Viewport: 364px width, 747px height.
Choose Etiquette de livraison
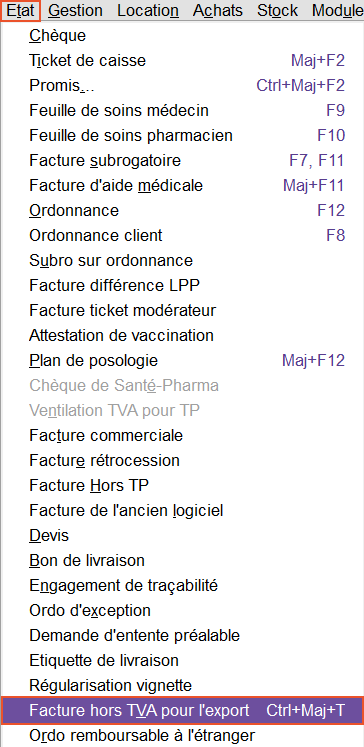tap(182, 661)
